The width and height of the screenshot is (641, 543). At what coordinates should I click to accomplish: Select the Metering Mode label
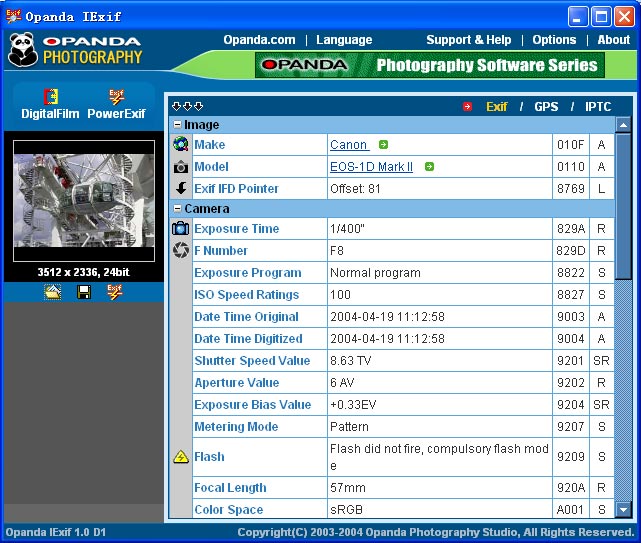(236, 427)
